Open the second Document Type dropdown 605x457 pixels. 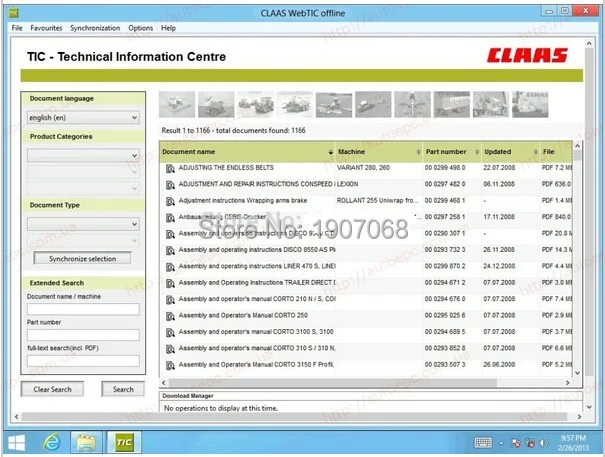pos(83,240)
